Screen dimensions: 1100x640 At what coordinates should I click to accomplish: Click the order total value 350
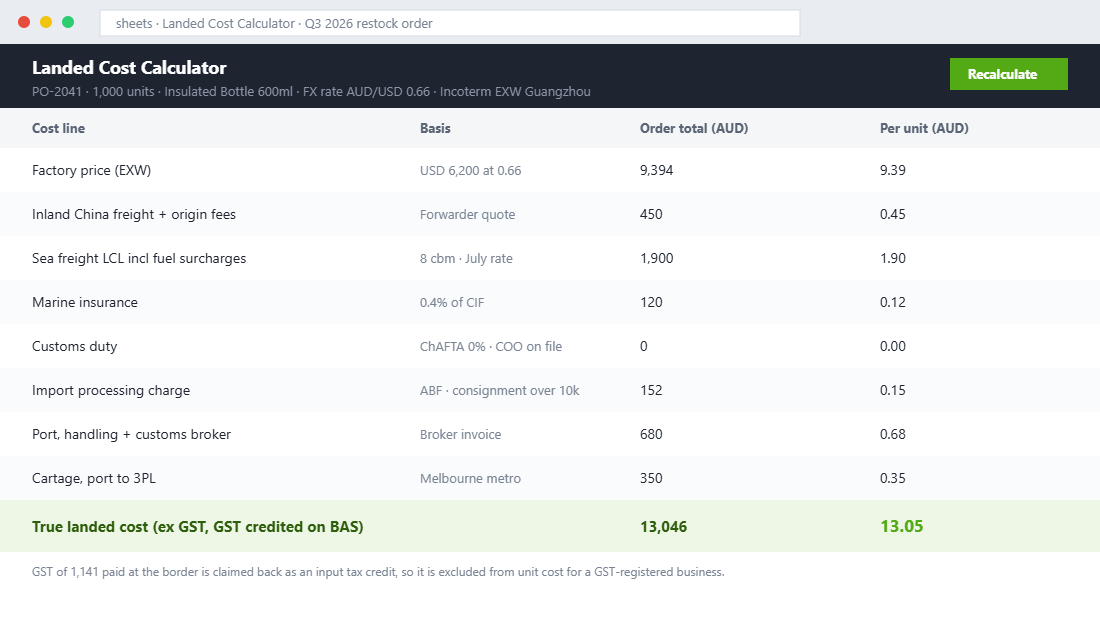point(650,479)
